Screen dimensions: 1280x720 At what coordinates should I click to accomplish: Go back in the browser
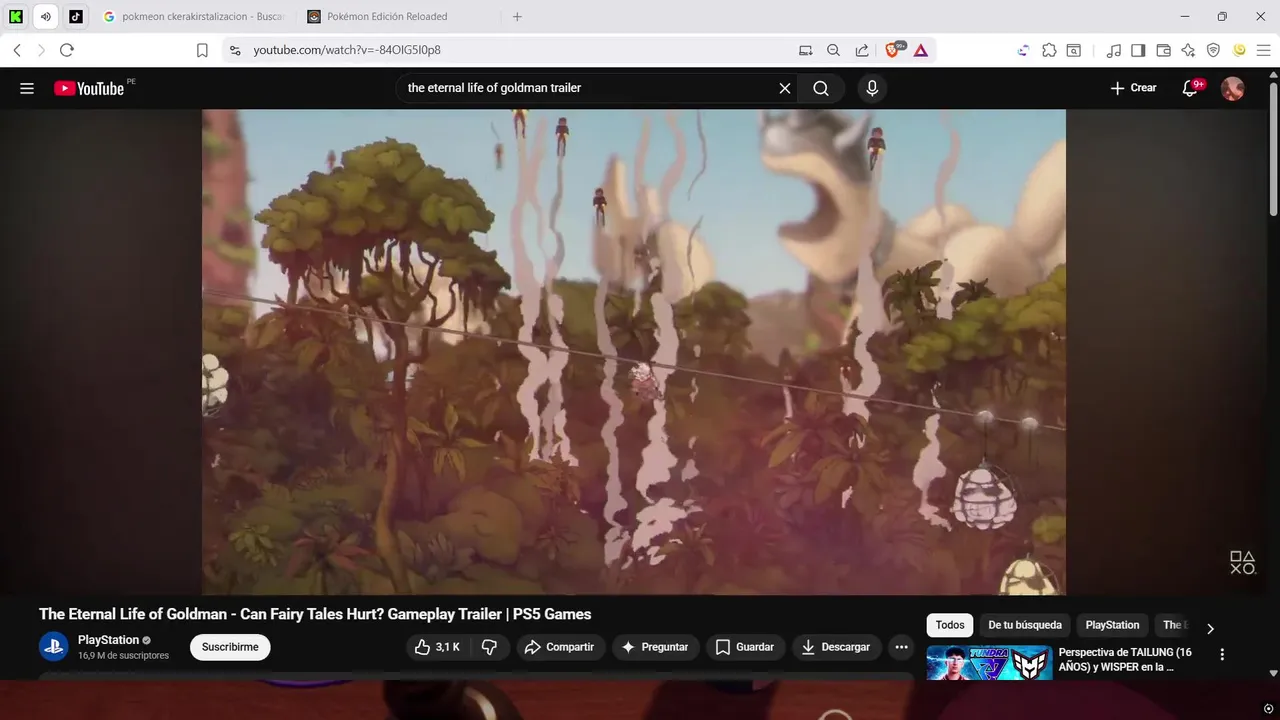17,50
